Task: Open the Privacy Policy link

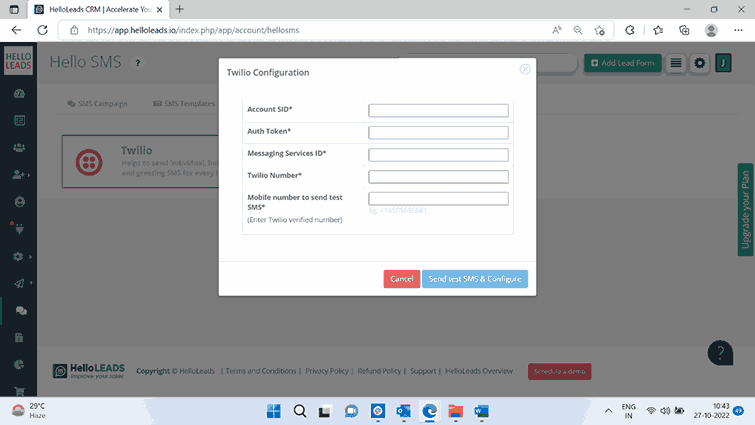Action: pyautogui.click(x=327, y=371)
